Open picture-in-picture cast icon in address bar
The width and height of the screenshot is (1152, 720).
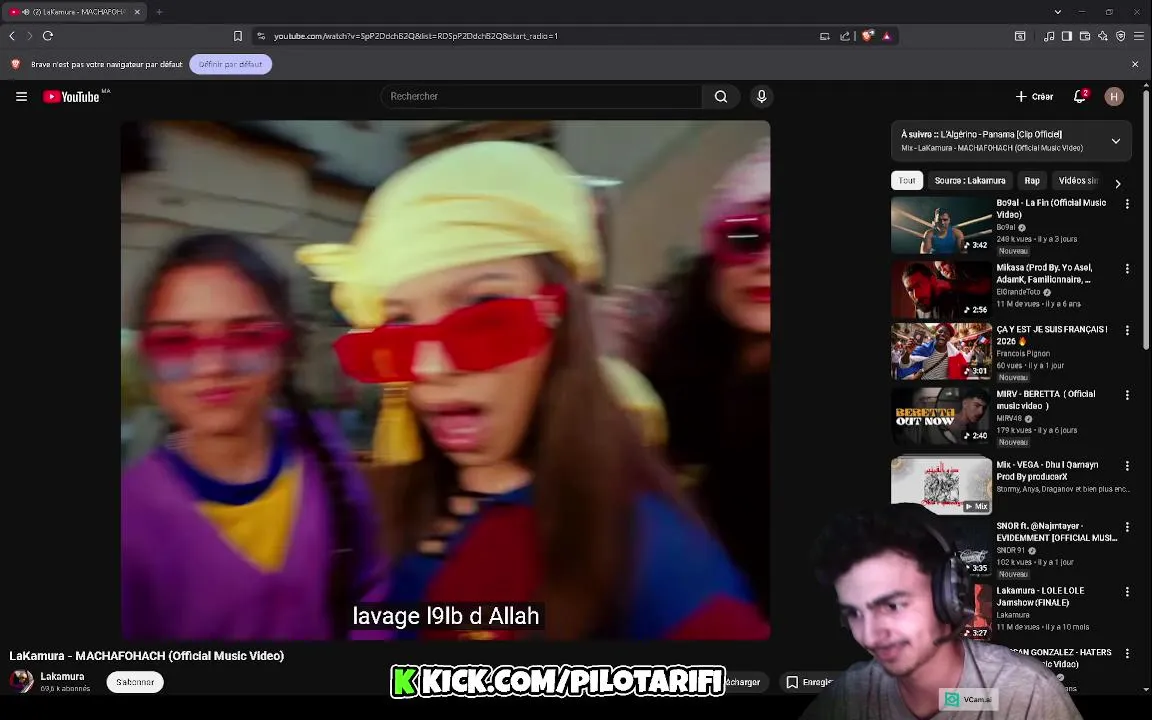824,36
